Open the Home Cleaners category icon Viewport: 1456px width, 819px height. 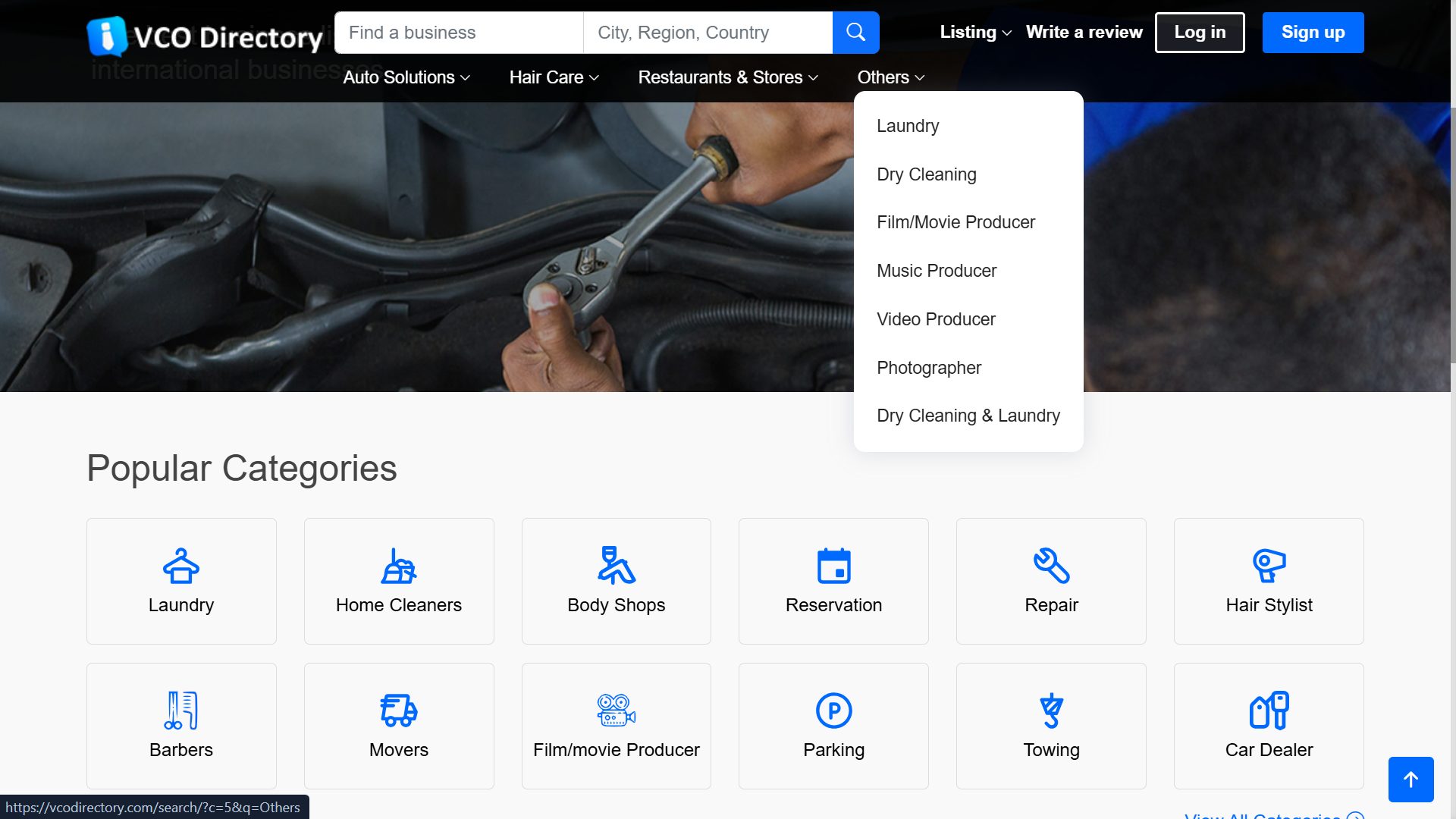point(399,566)
